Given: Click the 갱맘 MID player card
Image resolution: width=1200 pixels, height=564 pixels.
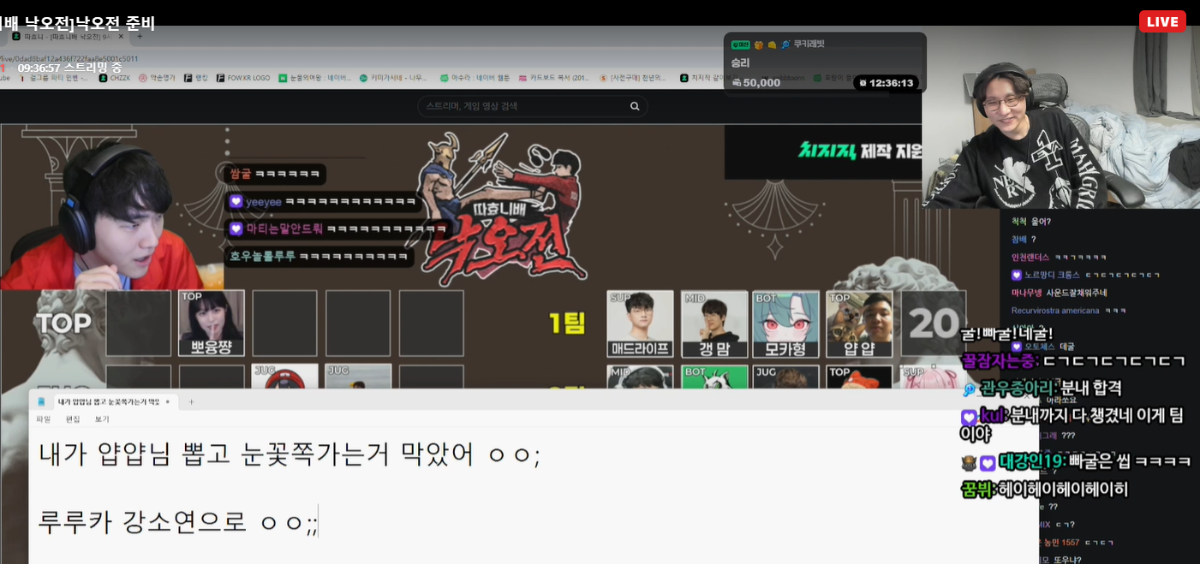Looking at the screenshot, I should 714,323.
